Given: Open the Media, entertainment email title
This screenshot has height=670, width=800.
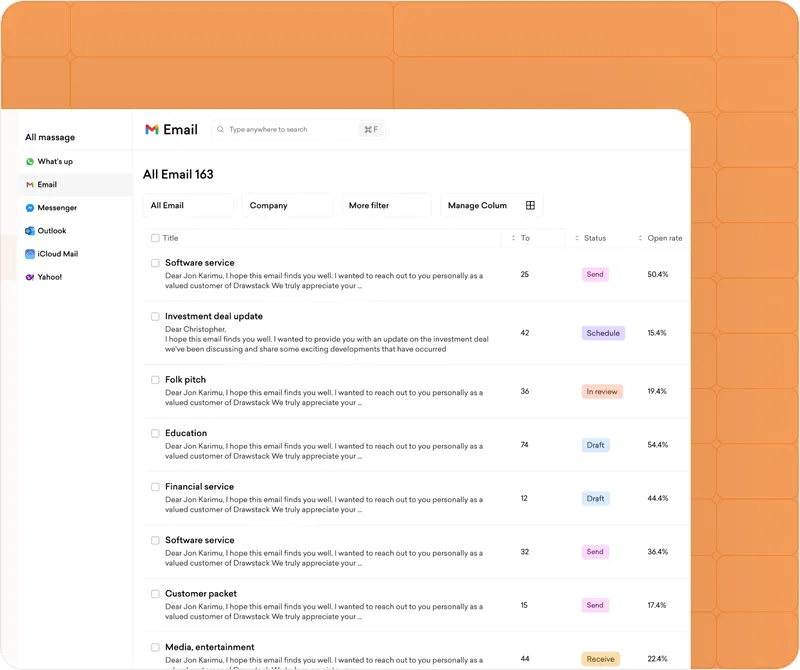Looking at the screenshot, I should (210, 647).
